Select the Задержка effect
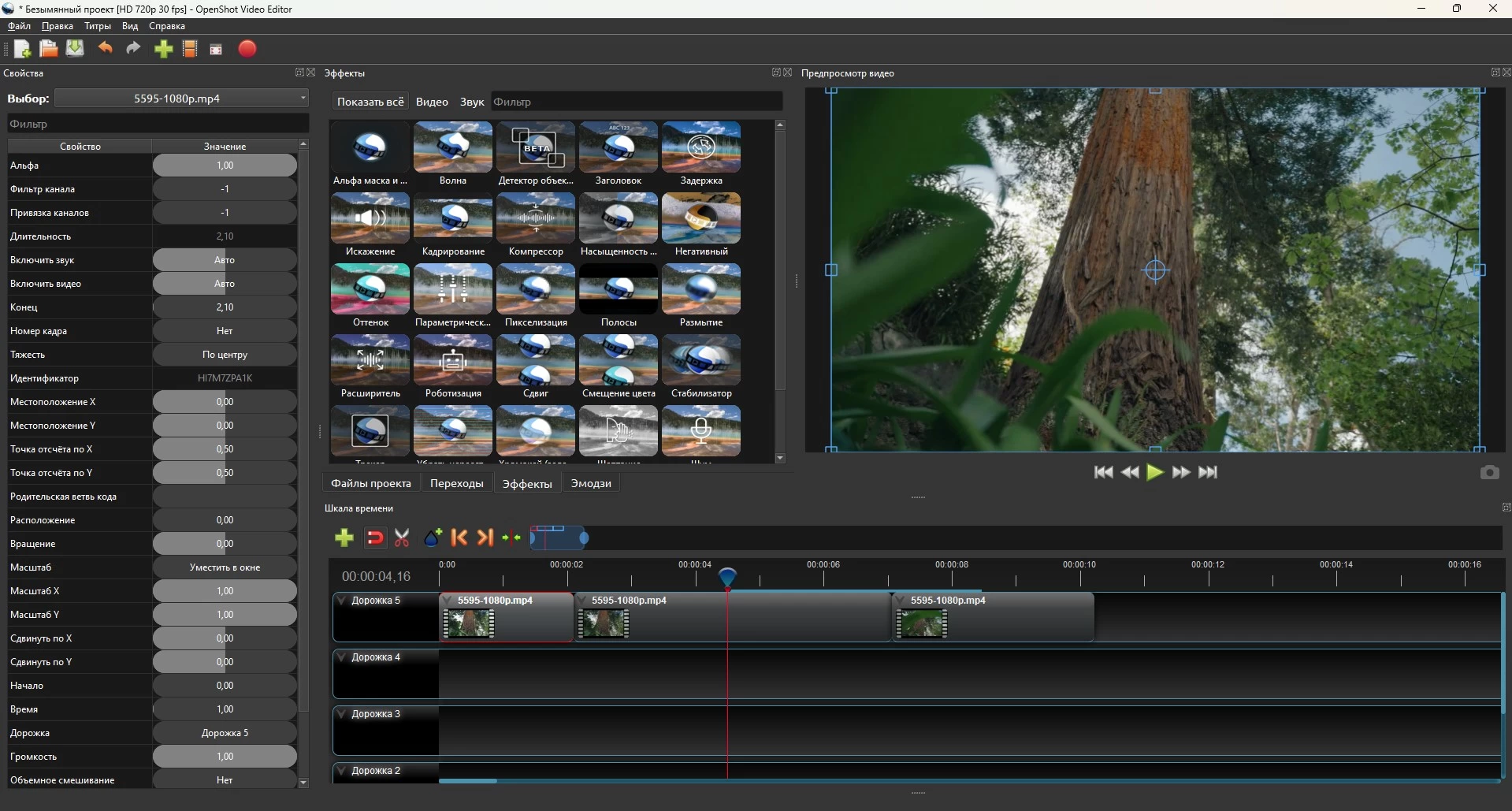This screenshot has width=1512, height=811. 701,154
